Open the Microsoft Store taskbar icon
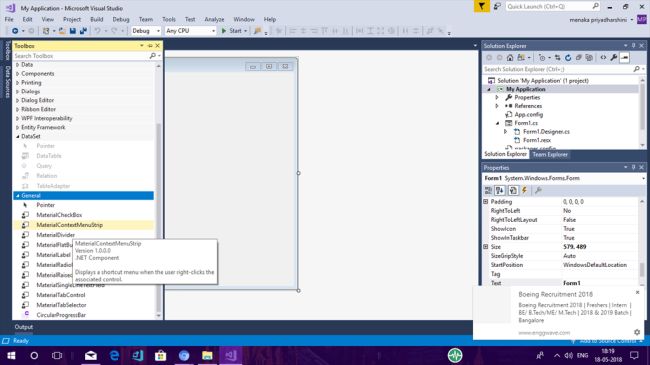650x365 pixels. pos(160,355)
